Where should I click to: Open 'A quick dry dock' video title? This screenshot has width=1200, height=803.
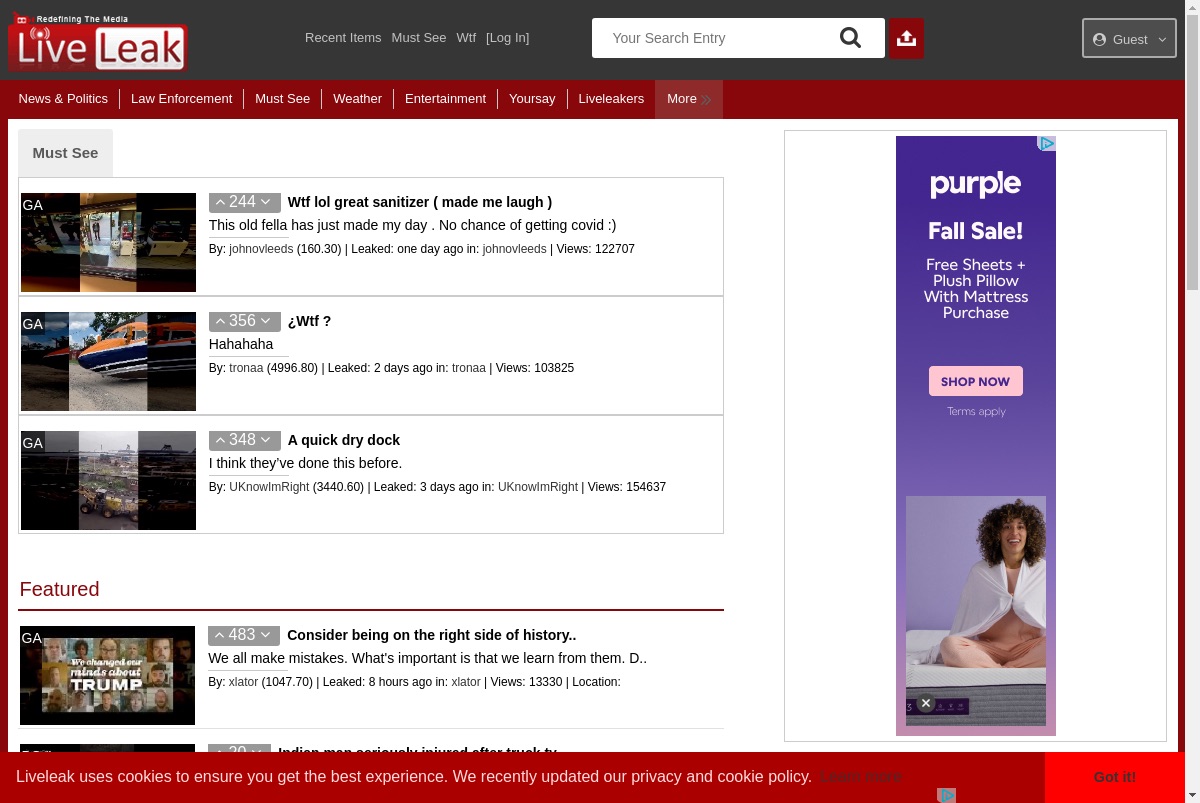[x=344, y=440]
